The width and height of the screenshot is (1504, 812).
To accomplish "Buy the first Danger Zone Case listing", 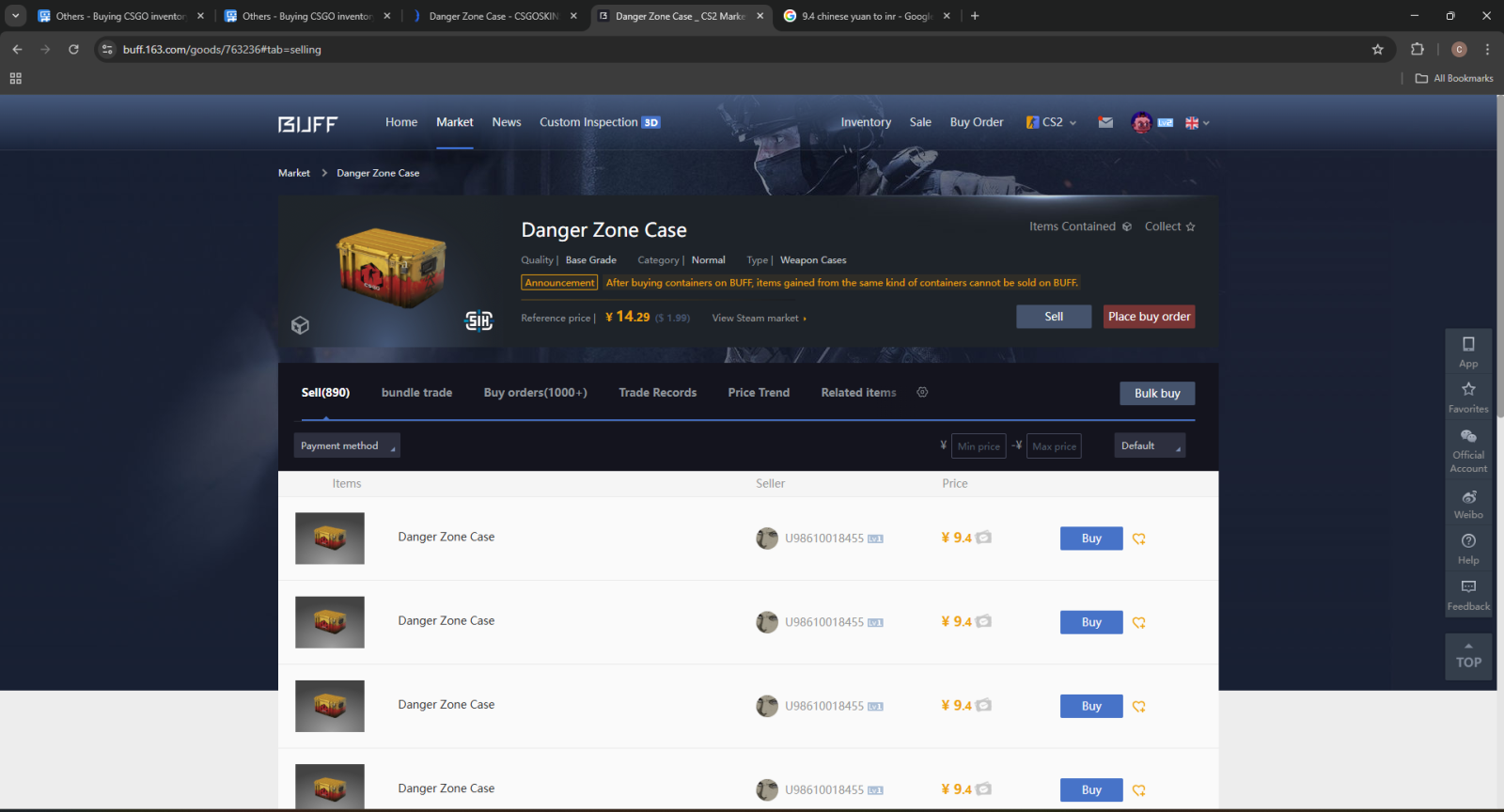I will 1091,539.
